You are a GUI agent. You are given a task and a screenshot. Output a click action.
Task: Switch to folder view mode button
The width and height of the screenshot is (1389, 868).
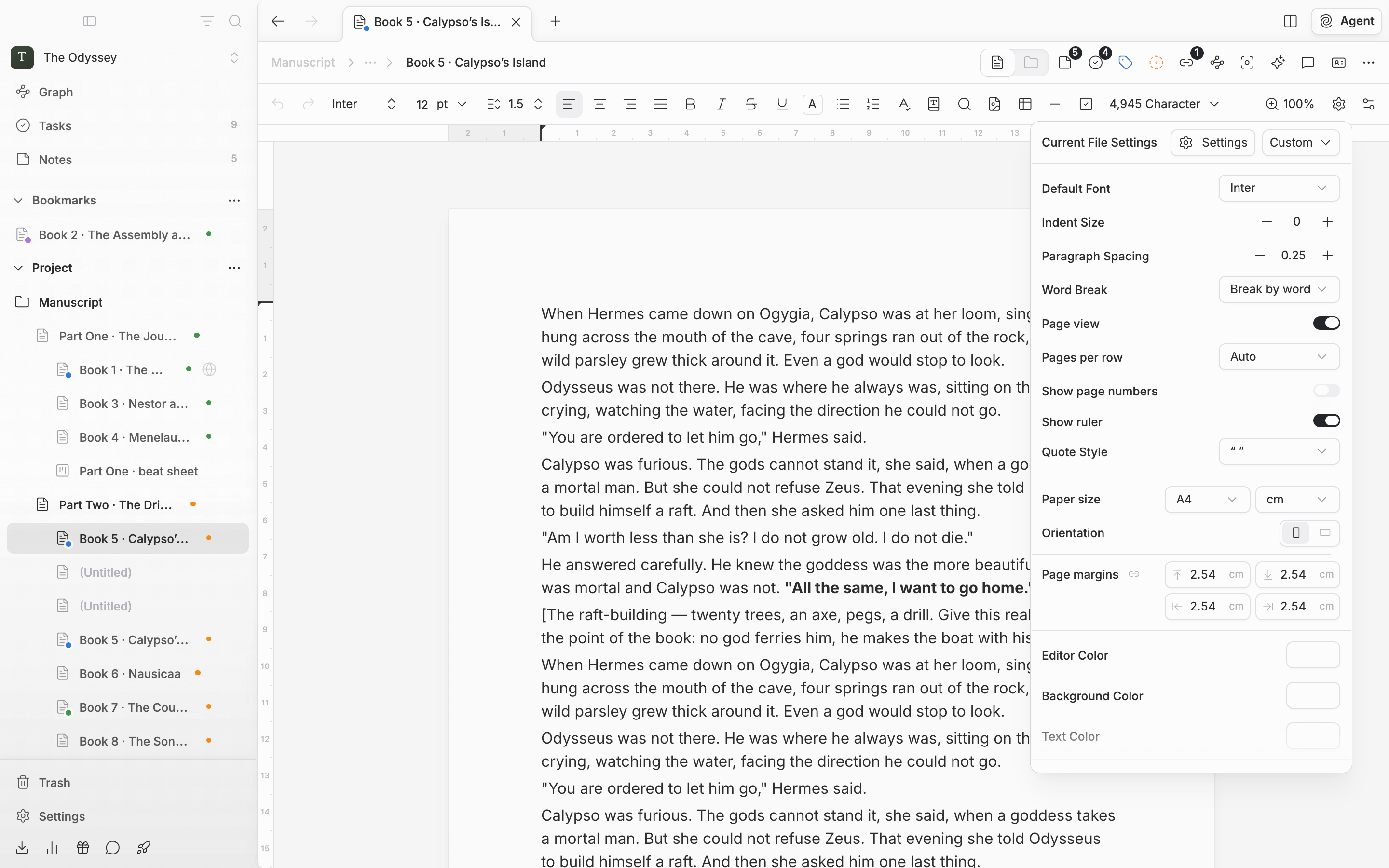1031,62
